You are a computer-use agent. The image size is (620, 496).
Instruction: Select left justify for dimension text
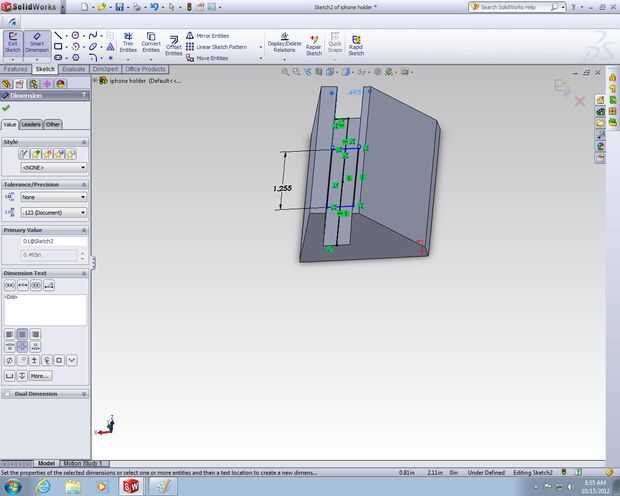[9, 334]
